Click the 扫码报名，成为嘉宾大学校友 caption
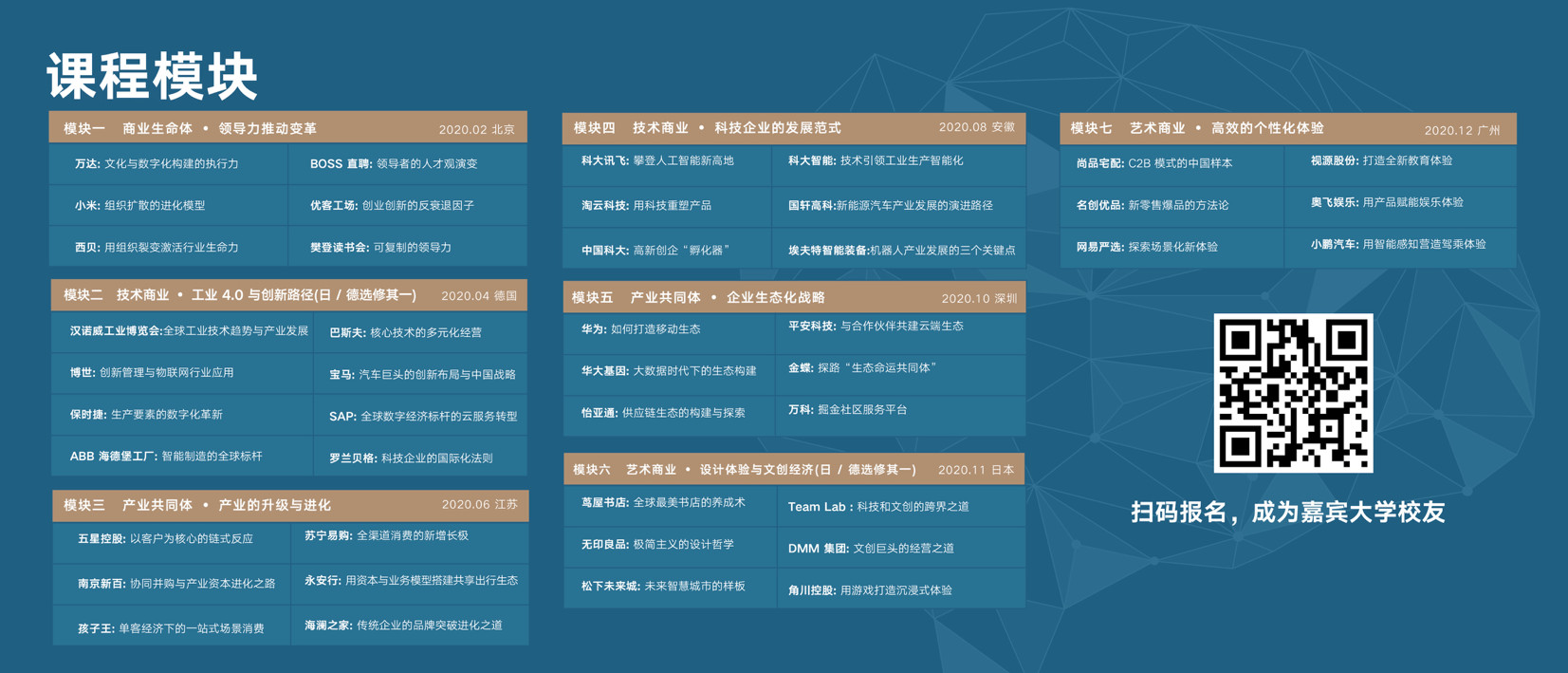The height and width of the screenshot is (673, 1568). [1288, 513]
